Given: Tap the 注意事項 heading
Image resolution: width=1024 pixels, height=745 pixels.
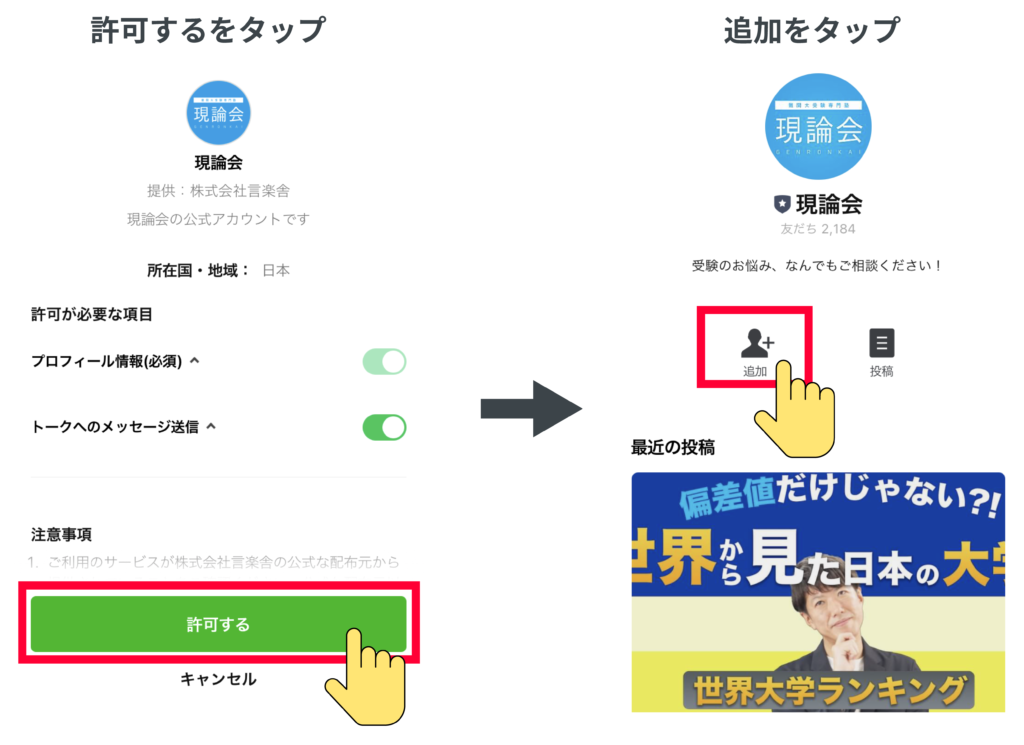Looking at the screenshot, I should pyautogui.click(x=61, y=535).
